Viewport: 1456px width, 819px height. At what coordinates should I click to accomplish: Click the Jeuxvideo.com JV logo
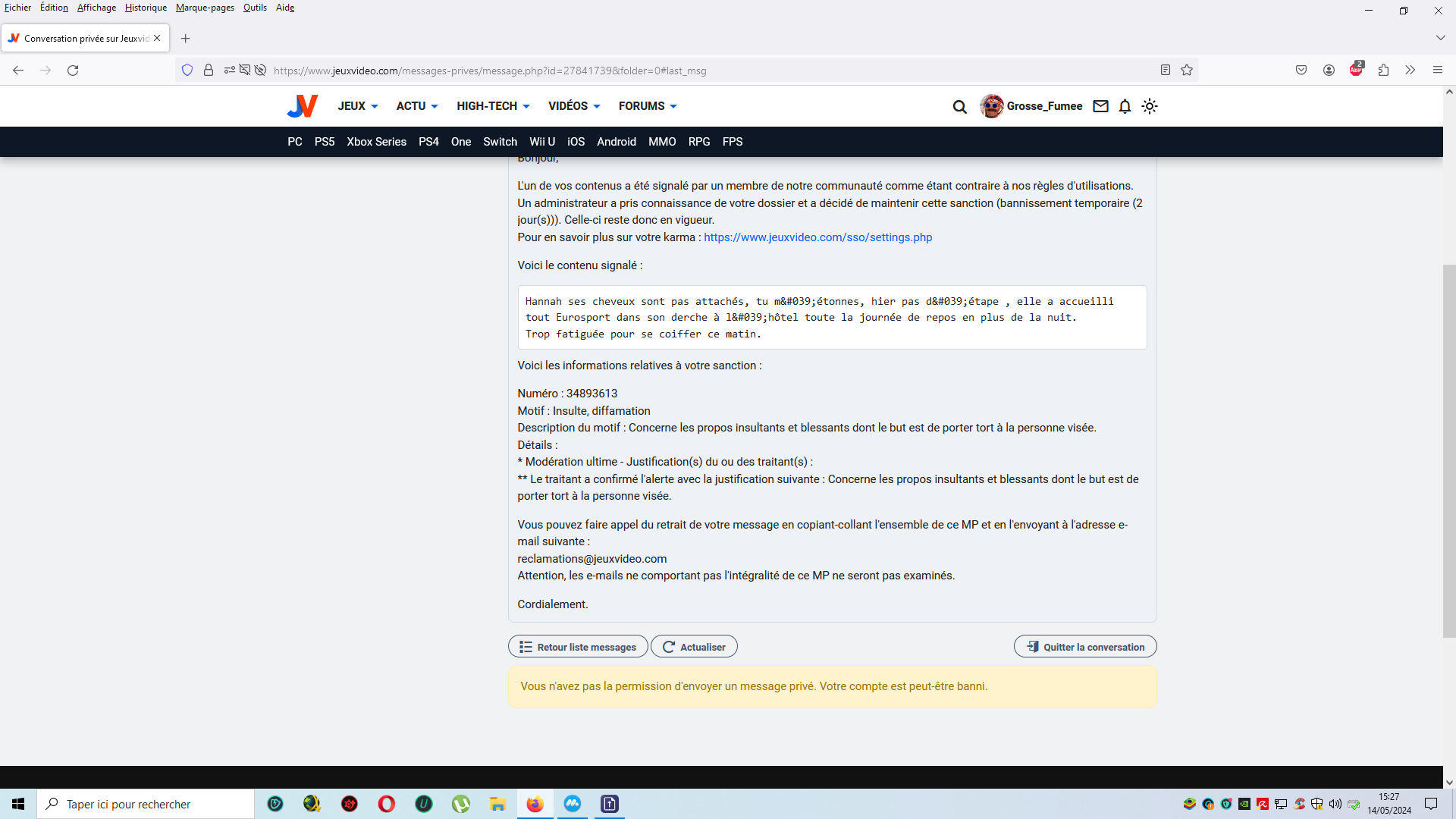click(x=302, y=106)
